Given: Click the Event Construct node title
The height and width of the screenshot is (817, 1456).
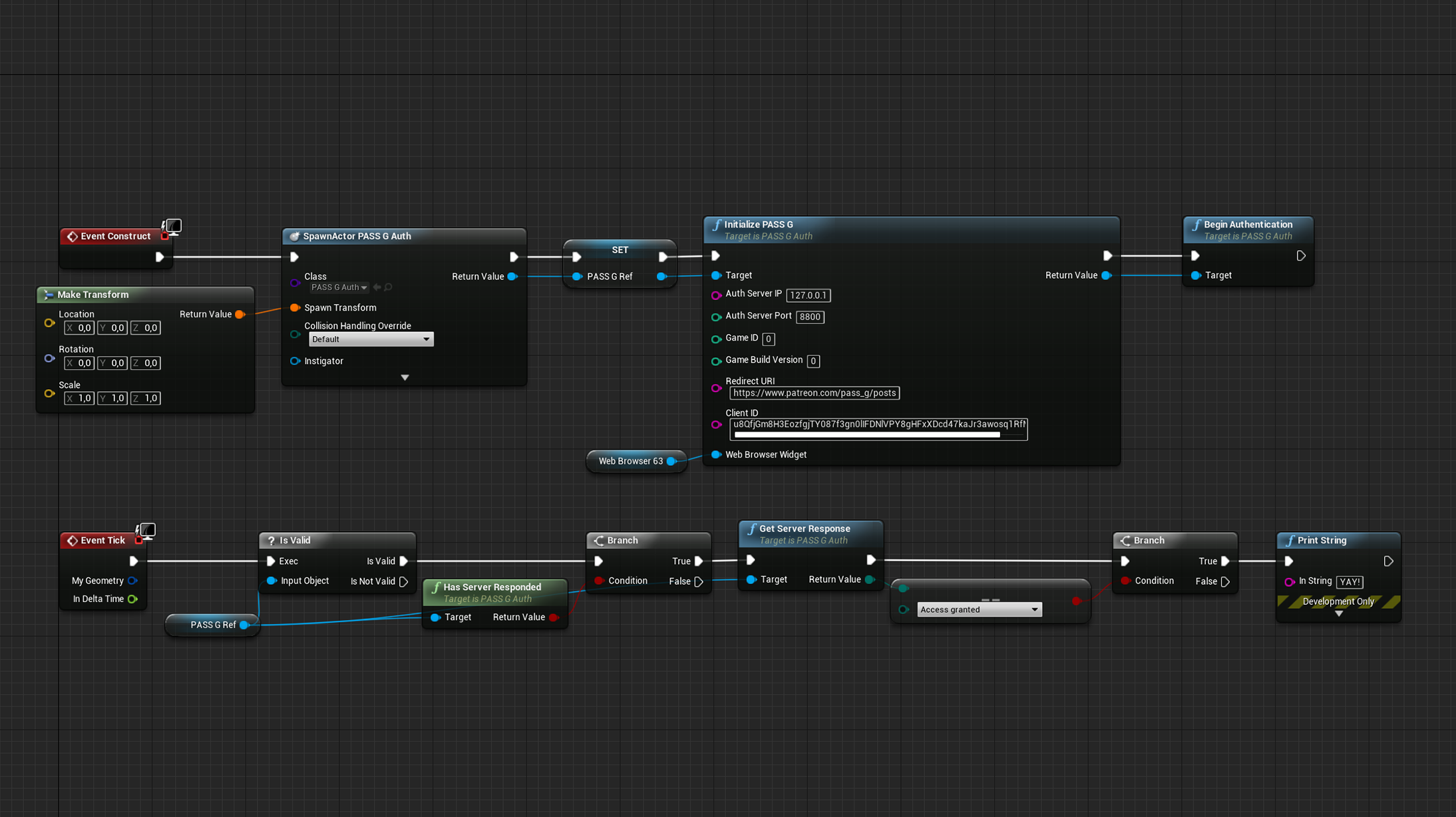Looking at the screenshot, I should (x=115, y=236).
